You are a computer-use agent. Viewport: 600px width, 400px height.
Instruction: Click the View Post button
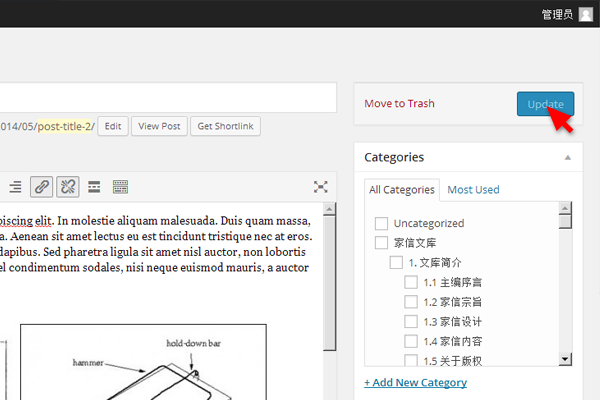(159, 126)
